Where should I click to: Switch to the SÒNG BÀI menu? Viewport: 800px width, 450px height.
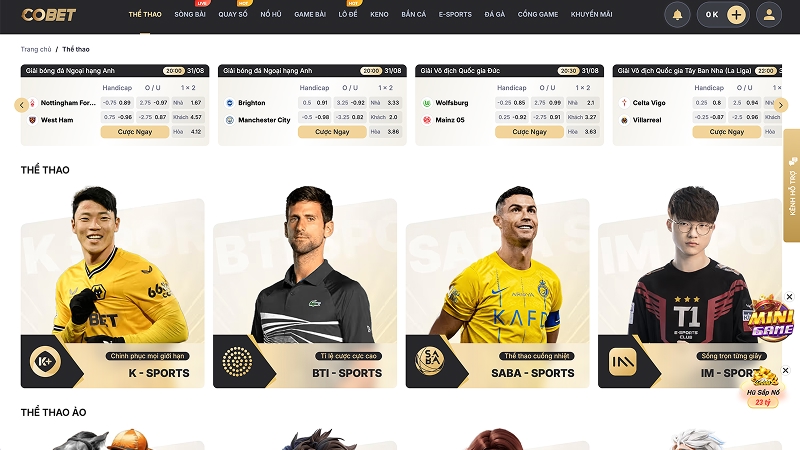point(190,14)
